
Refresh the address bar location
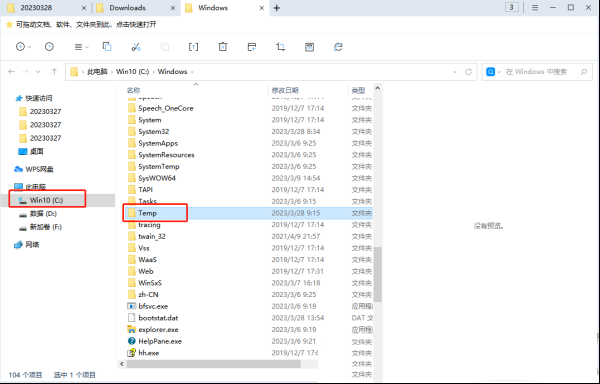(468, 72)
